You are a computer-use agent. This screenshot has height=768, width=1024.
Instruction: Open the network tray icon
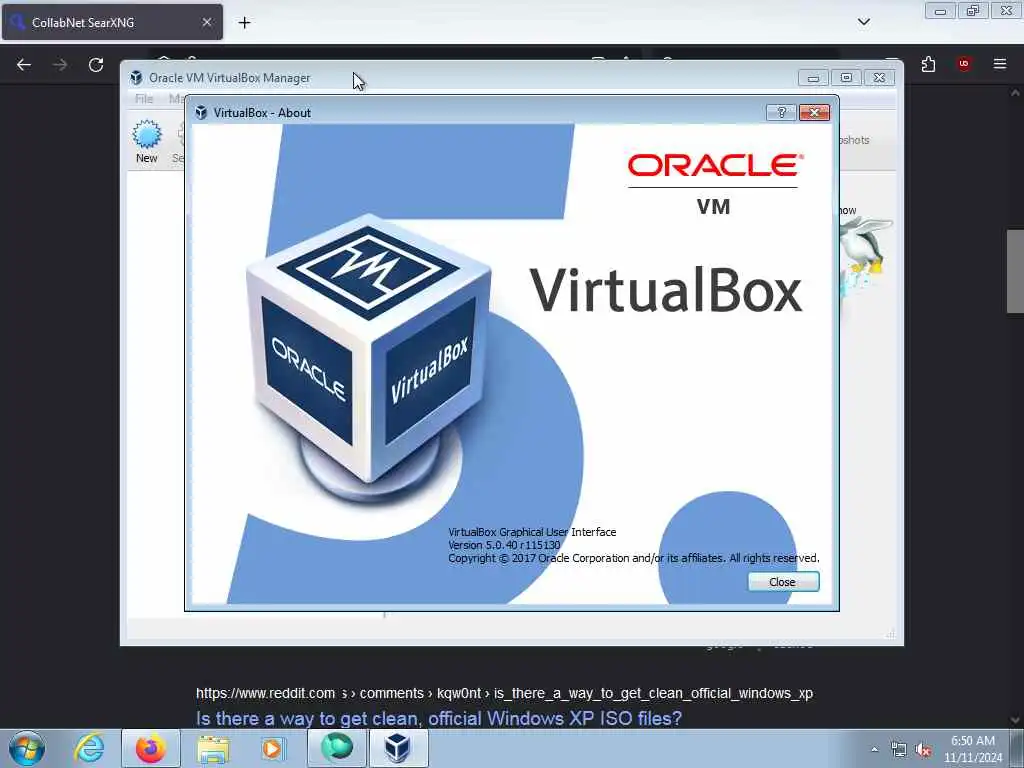899,750
